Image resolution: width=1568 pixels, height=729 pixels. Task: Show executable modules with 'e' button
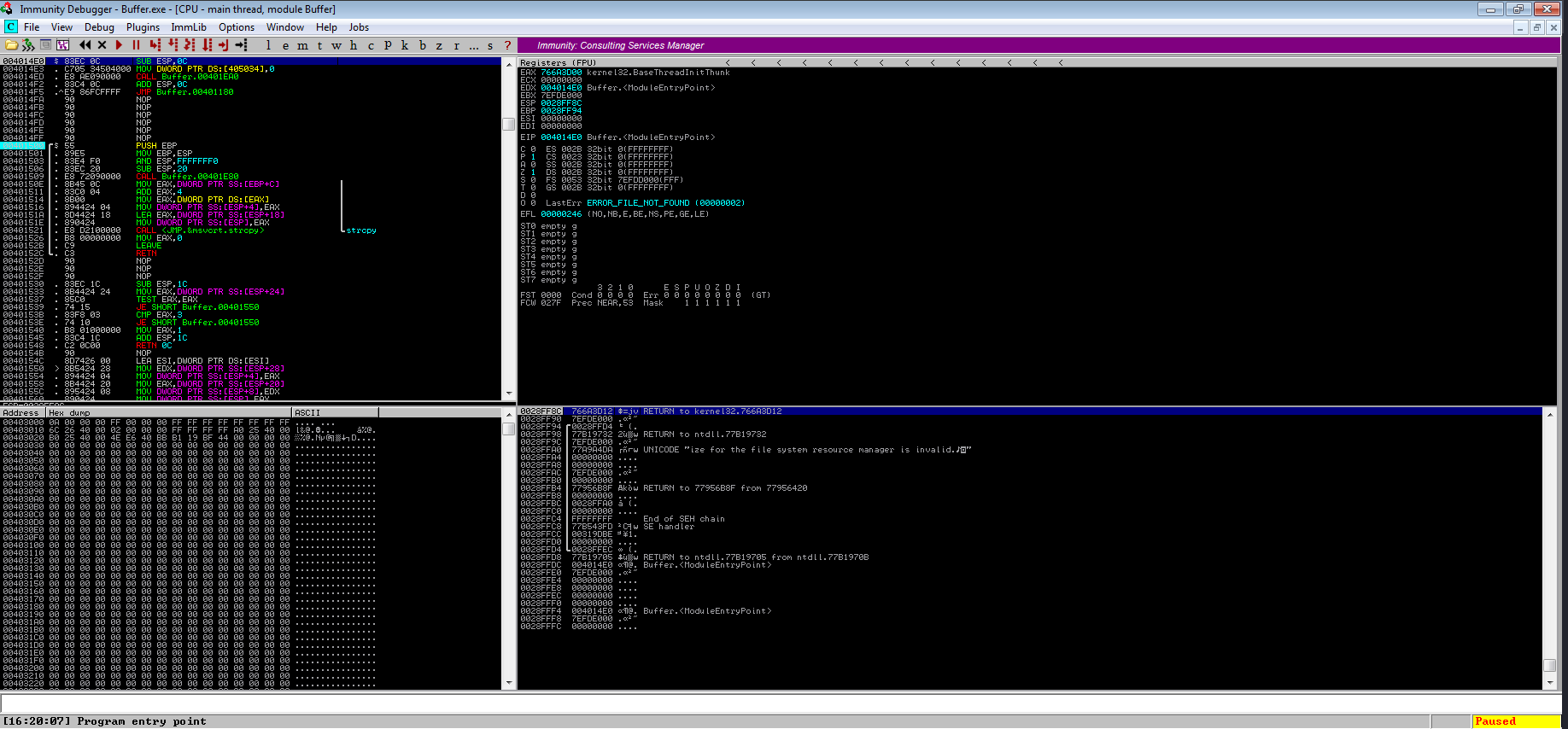coord(285,45)
